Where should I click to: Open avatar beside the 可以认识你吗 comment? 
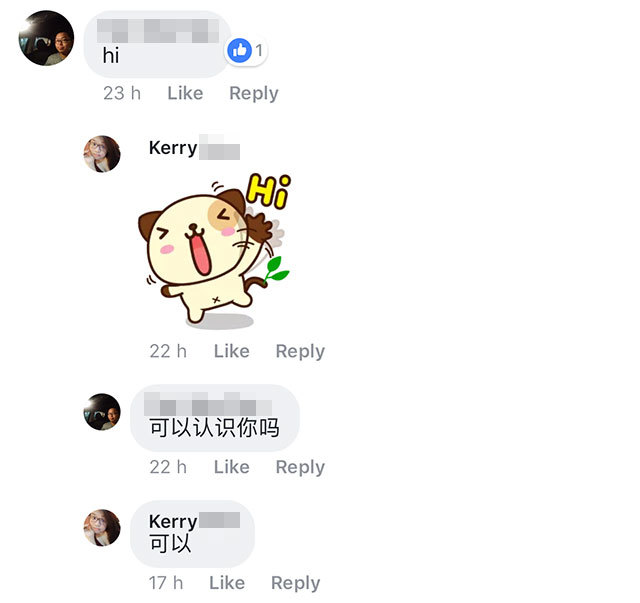[x=102, y=412]
